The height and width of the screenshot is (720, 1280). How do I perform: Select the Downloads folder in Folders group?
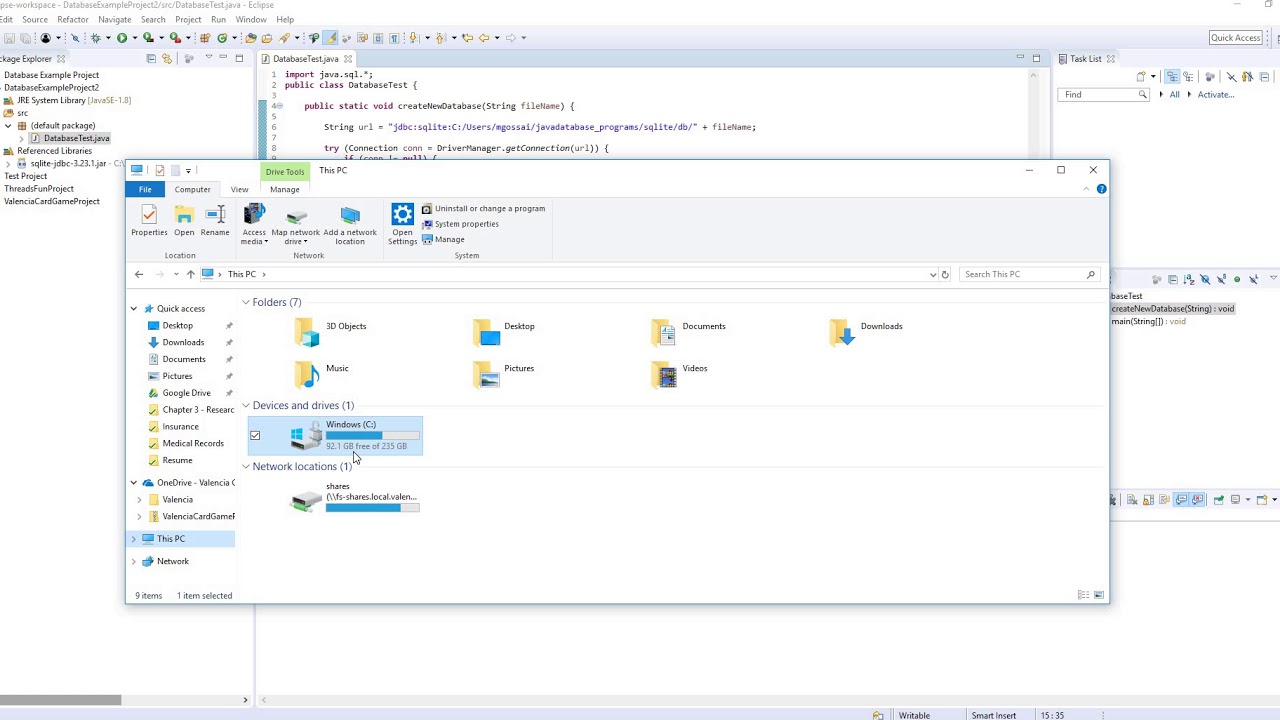click(x=866, y=331)
